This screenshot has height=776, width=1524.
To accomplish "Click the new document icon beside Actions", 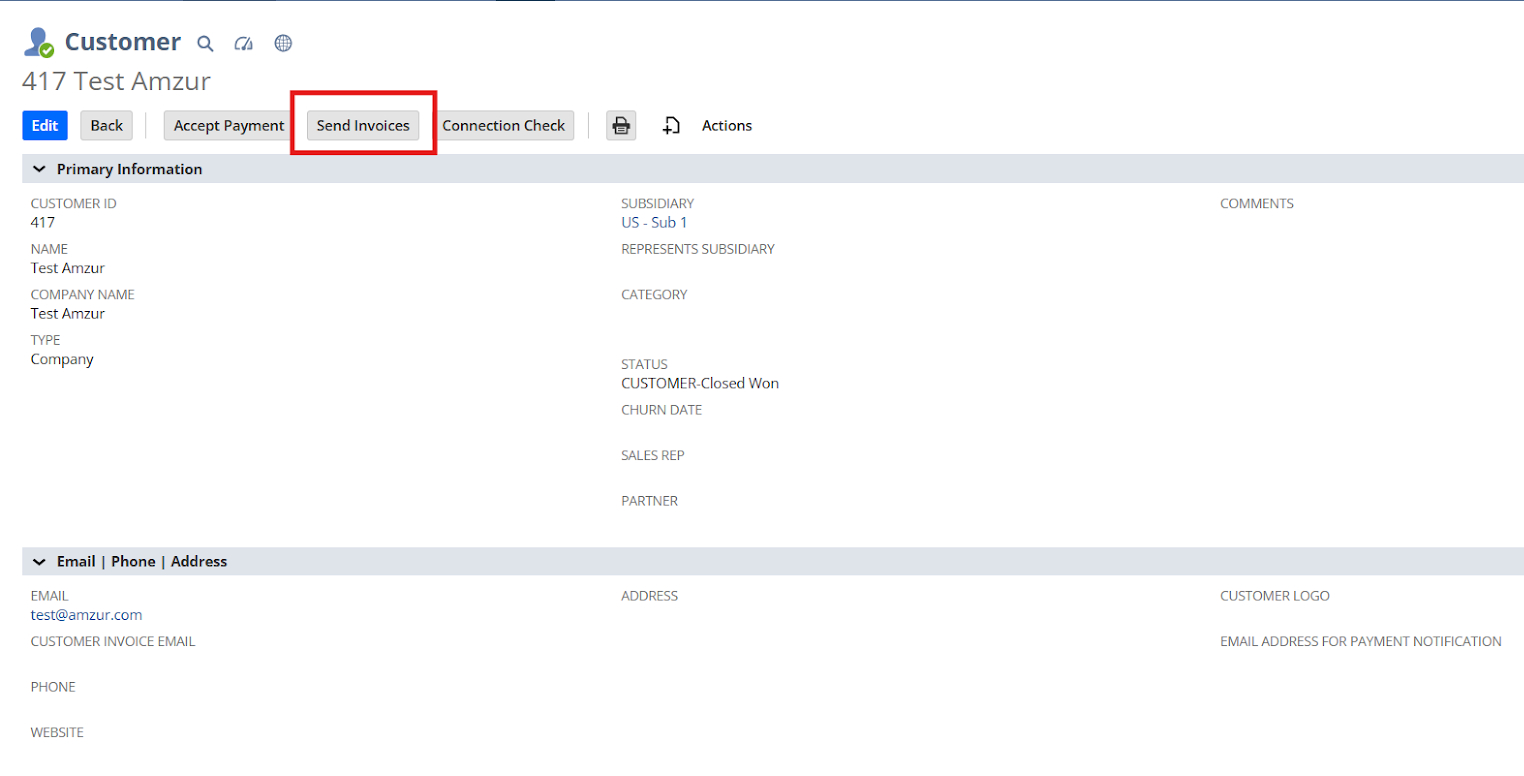I will (672, 126).
